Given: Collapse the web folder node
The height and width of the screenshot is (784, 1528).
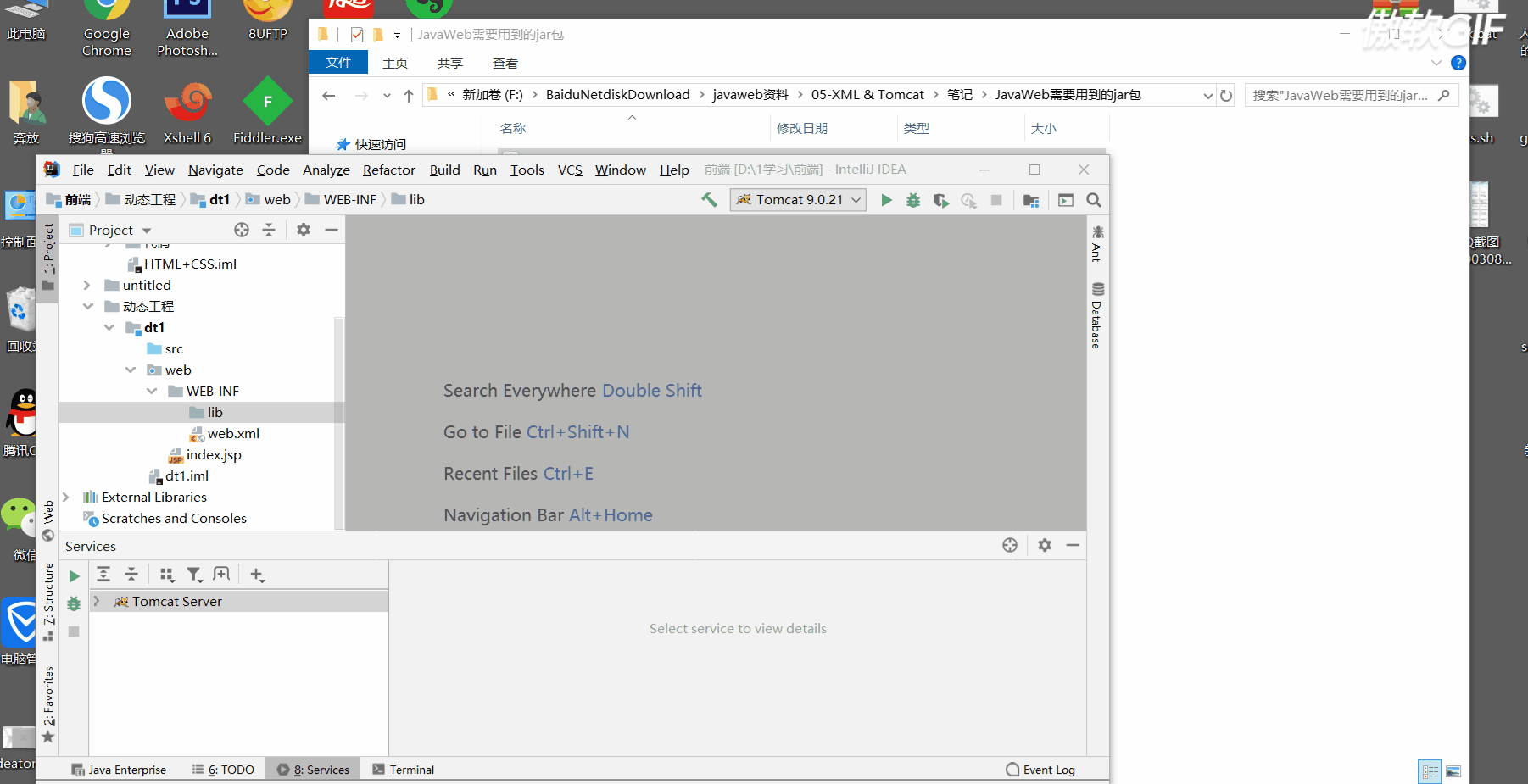Looking at the screenshot, I should pyautogui.click(x=130, y=370).
